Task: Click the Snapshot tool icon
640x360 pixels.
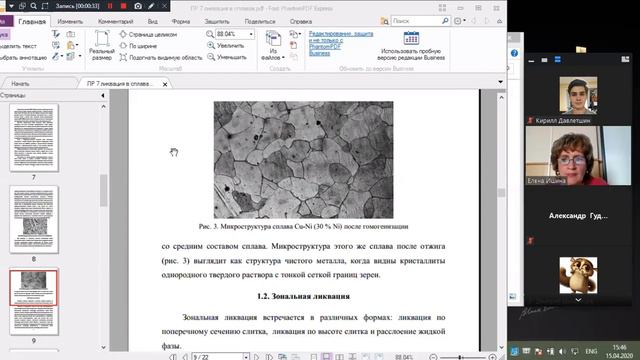Action: coord(71,34)
